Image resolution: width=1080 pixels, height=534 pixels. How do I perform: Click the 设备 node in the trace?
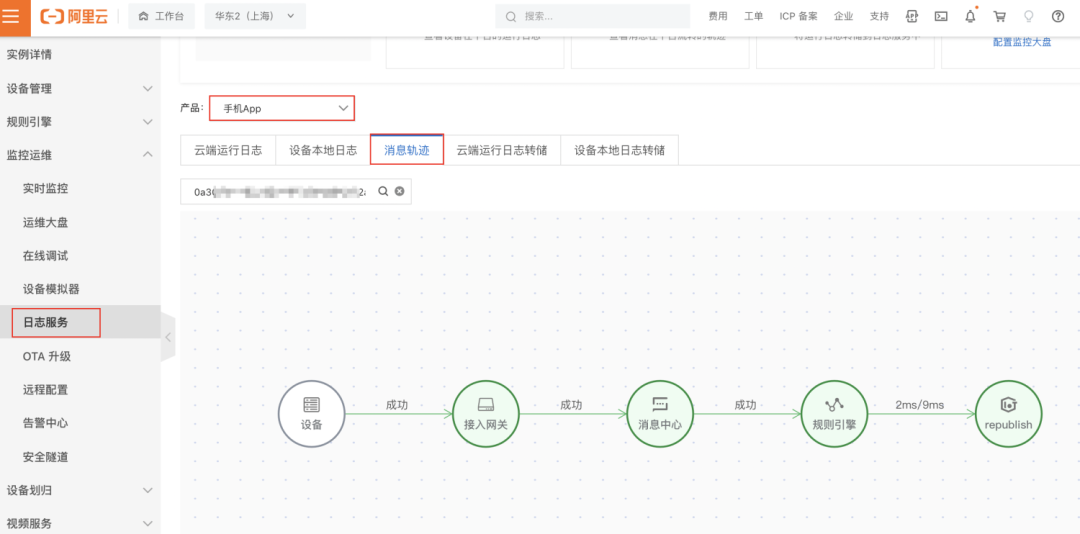point(311,413)
